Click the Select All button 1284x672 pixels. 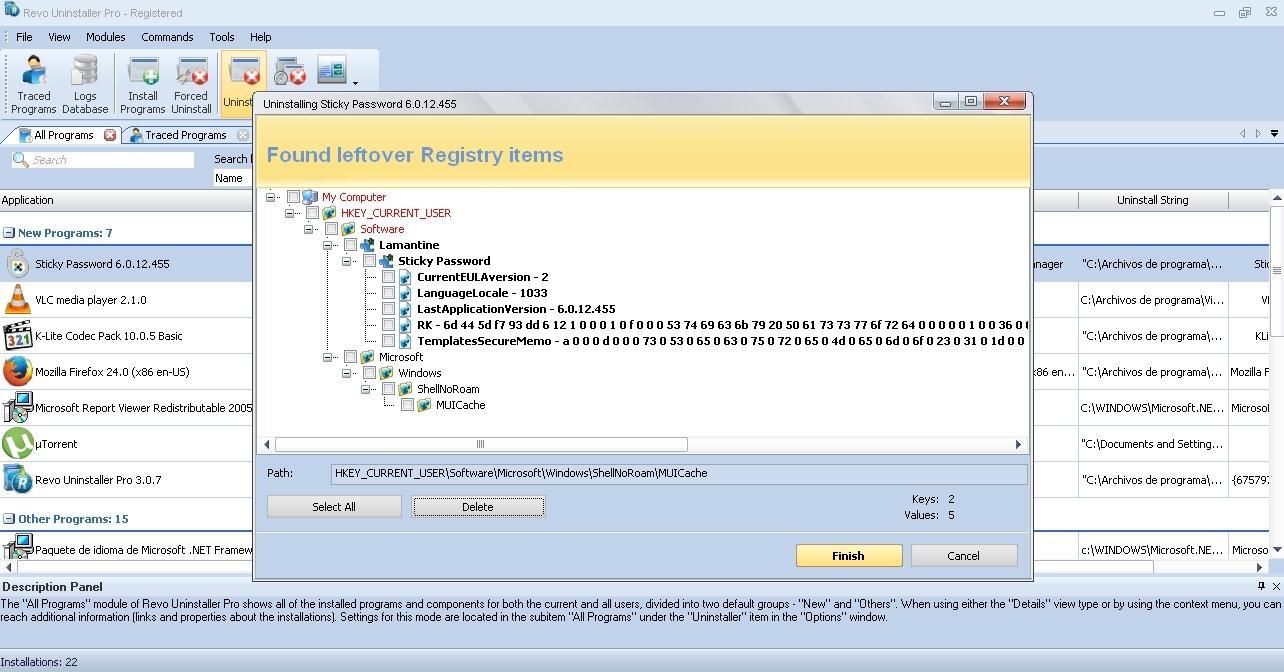click(333, 506)
